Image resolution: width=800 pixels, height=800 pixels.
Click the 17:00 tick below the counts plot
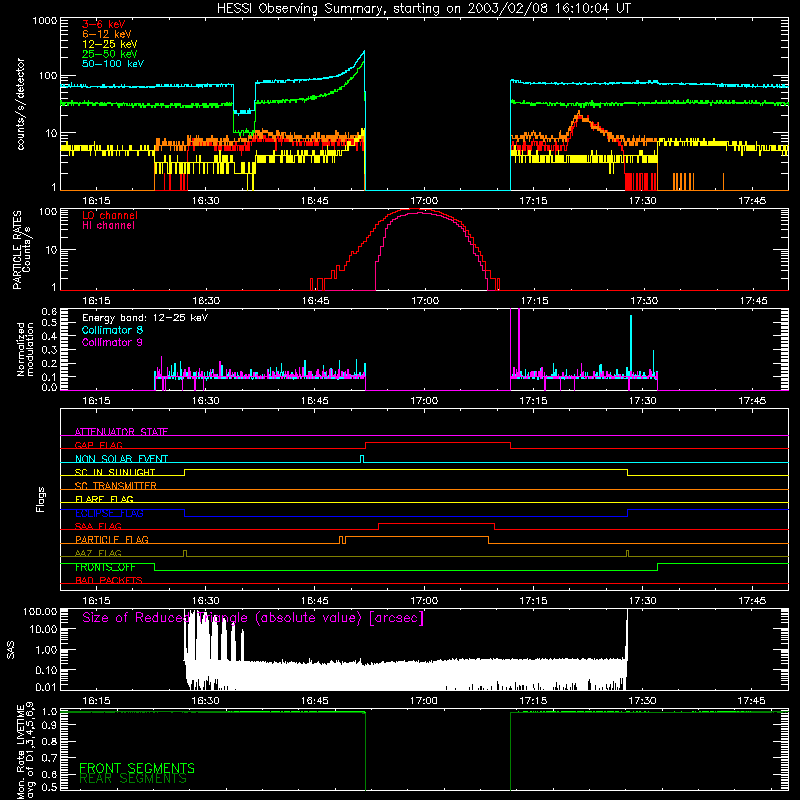point(423,201)
